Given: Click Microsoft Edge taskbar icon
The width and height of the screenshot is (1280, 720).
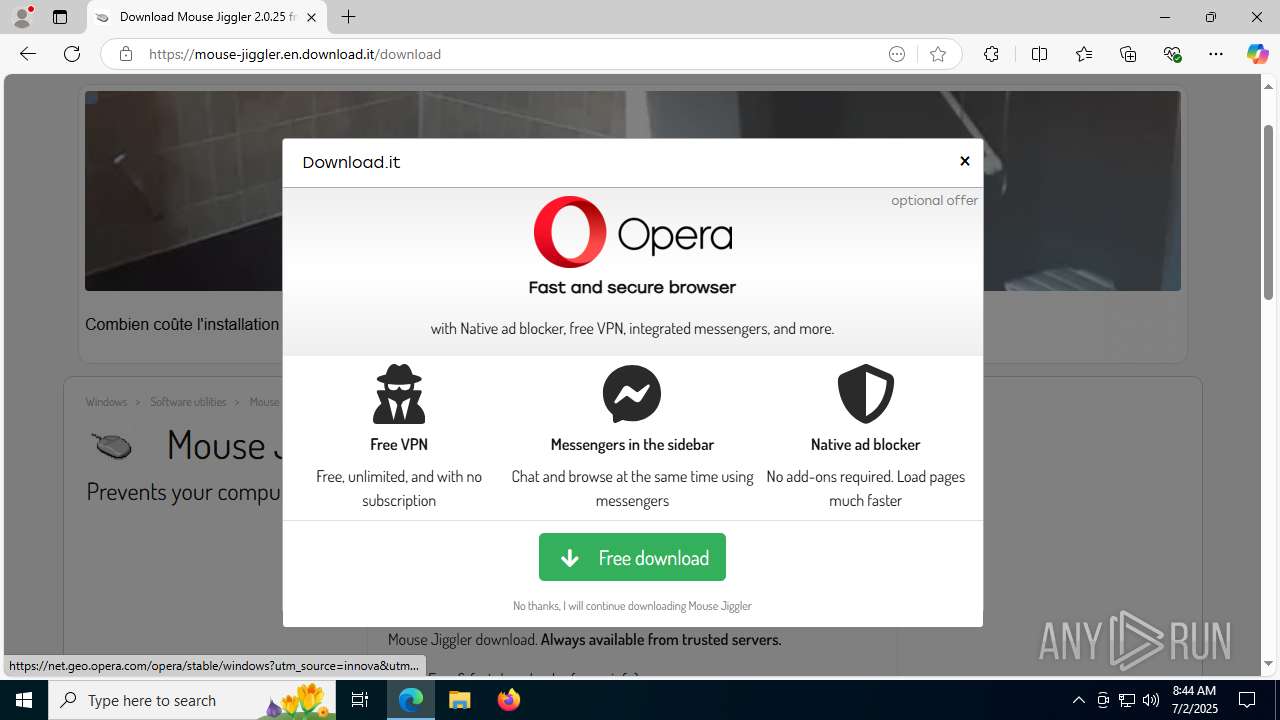Looking at the screenshot, I should click(x=411, y=700).
